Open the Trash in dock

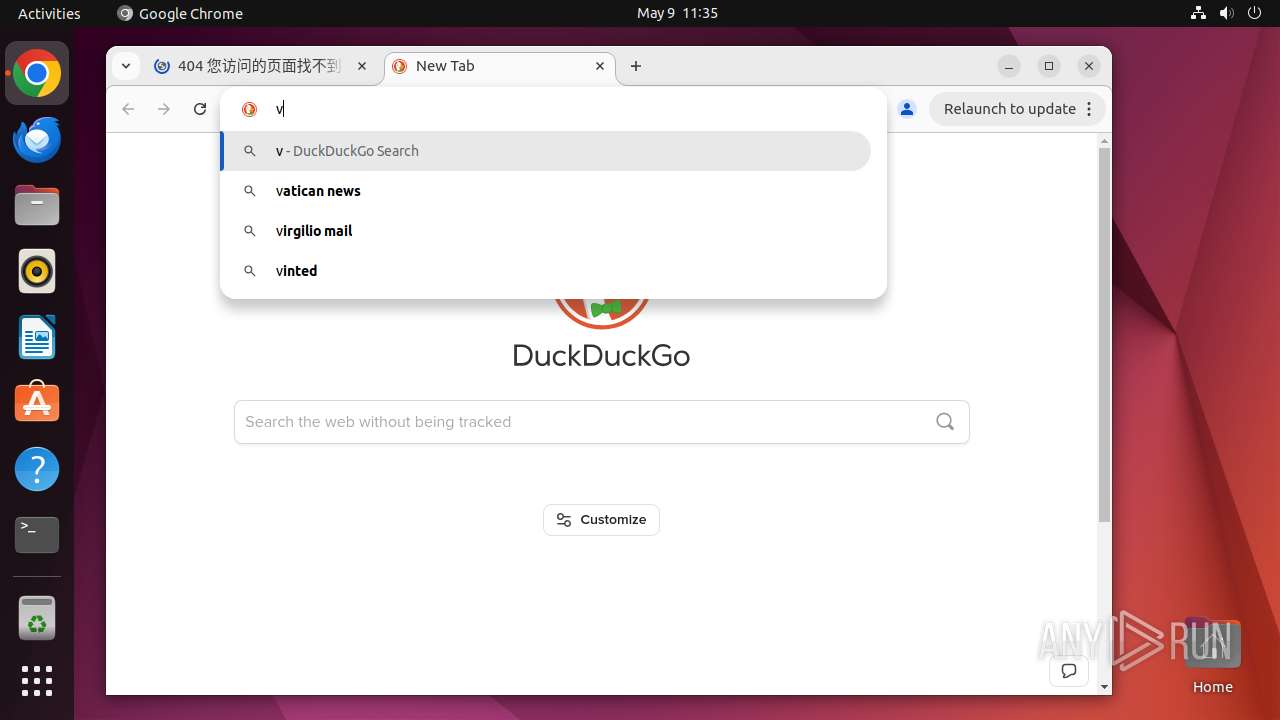pyautogui.click(x=37, y=618)
